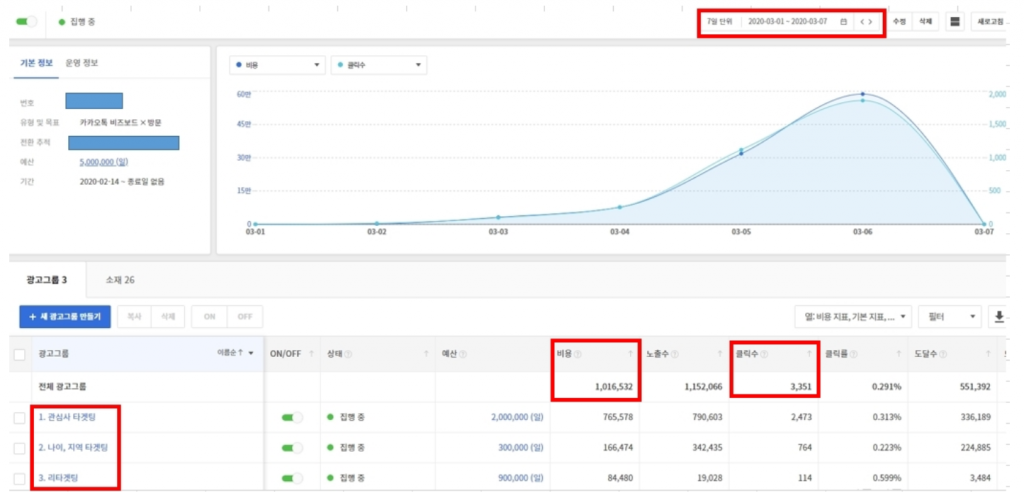
Task: Click help icon next to 비용 header
Action: 578,354
